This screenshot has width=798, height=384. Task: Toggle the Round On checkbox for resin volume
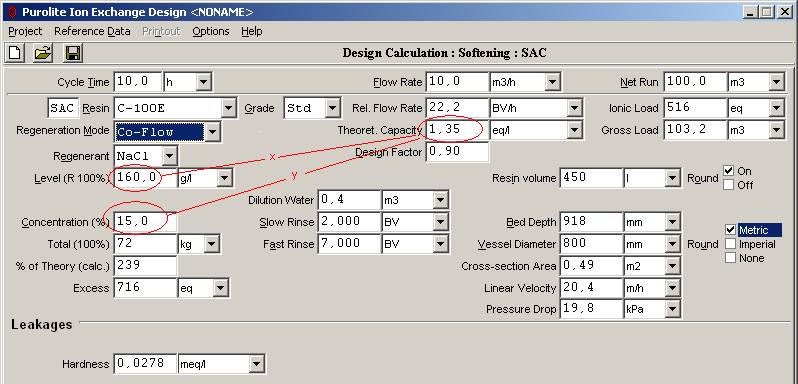click(x=728, y=170)
